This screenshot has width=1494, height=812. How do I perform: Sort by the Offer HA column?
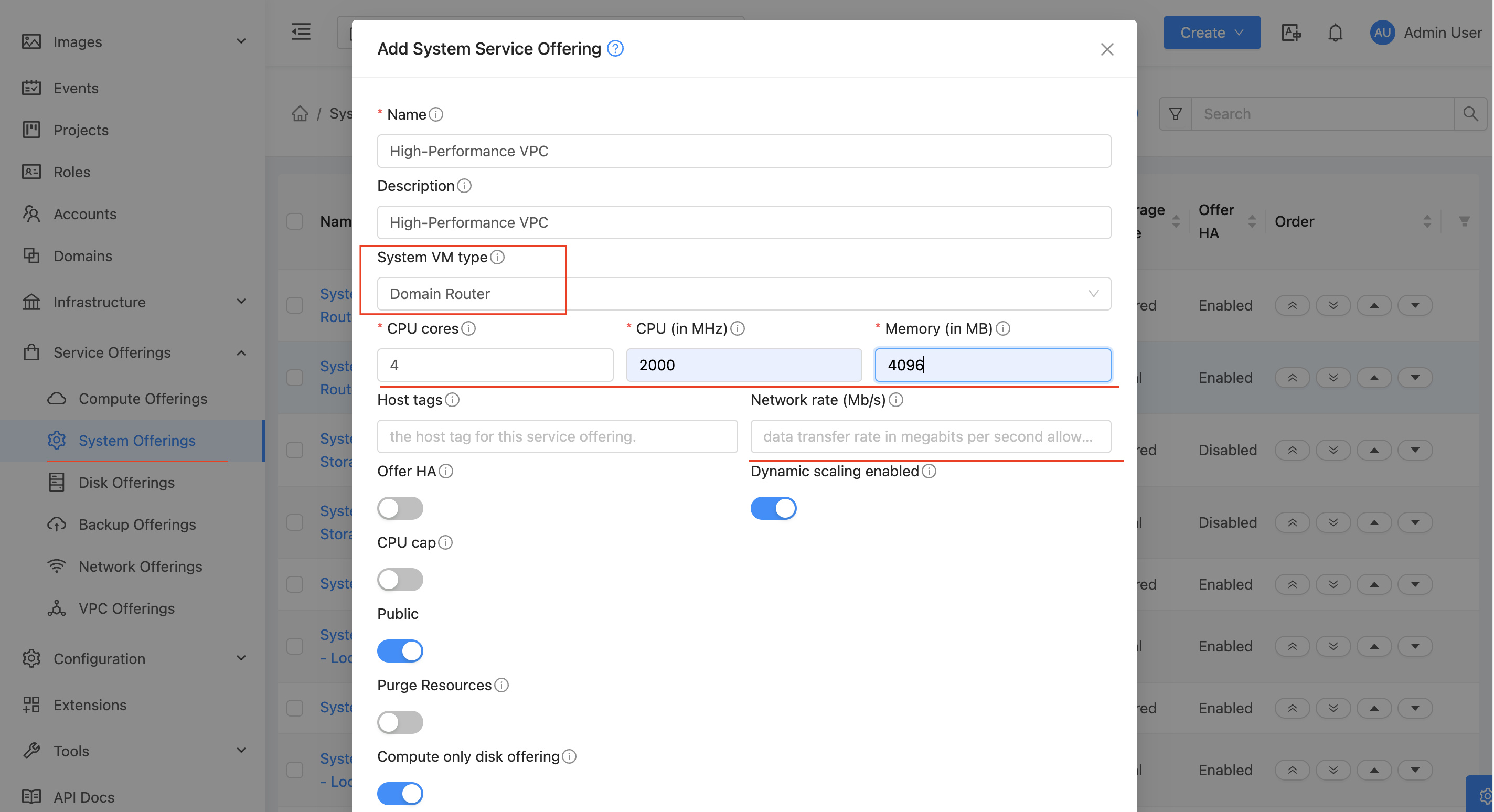coord(1252,221)
